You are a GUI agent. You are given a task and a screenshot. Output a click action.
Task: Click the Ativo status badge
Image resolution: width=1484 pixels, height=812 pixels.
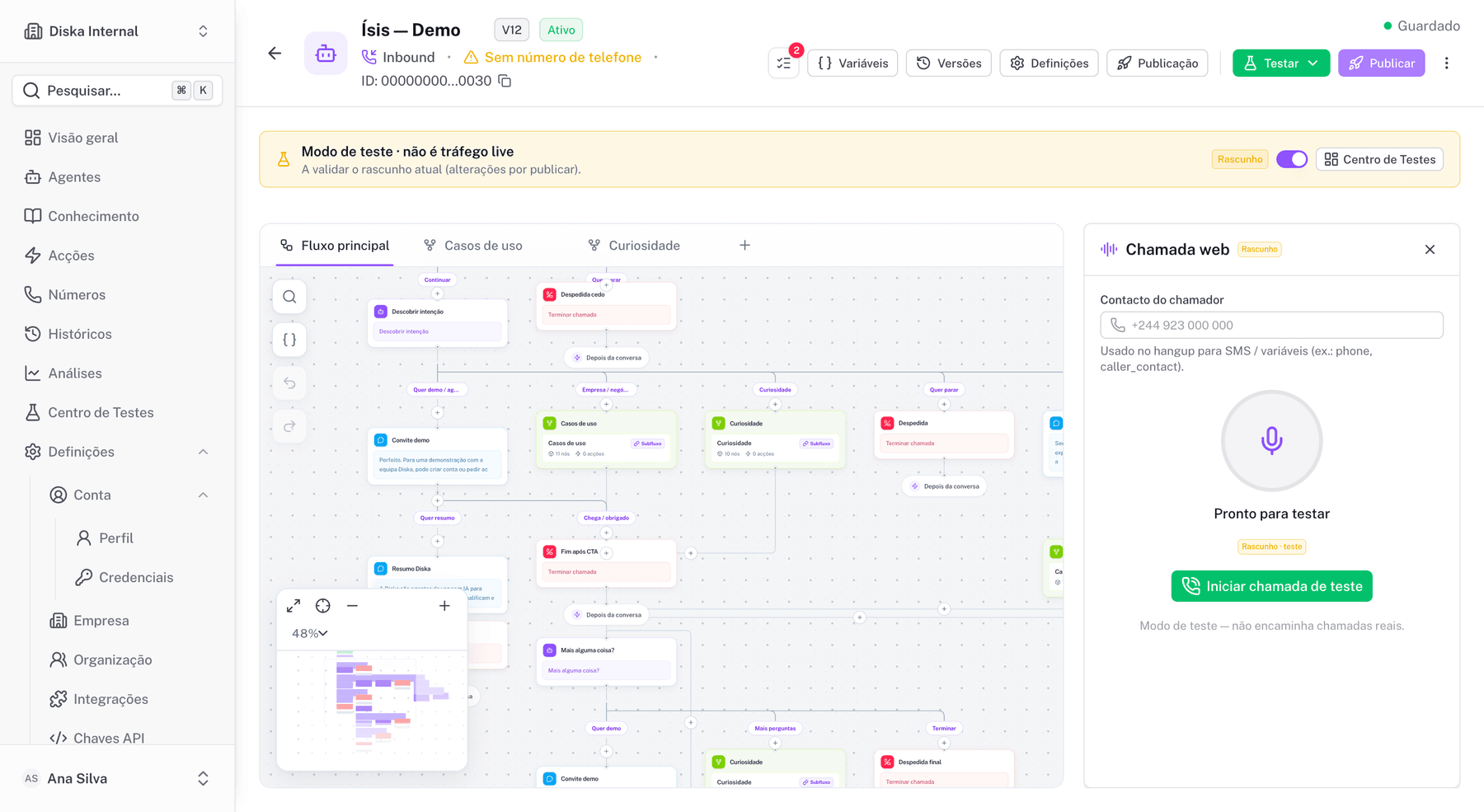pos(561,30)
